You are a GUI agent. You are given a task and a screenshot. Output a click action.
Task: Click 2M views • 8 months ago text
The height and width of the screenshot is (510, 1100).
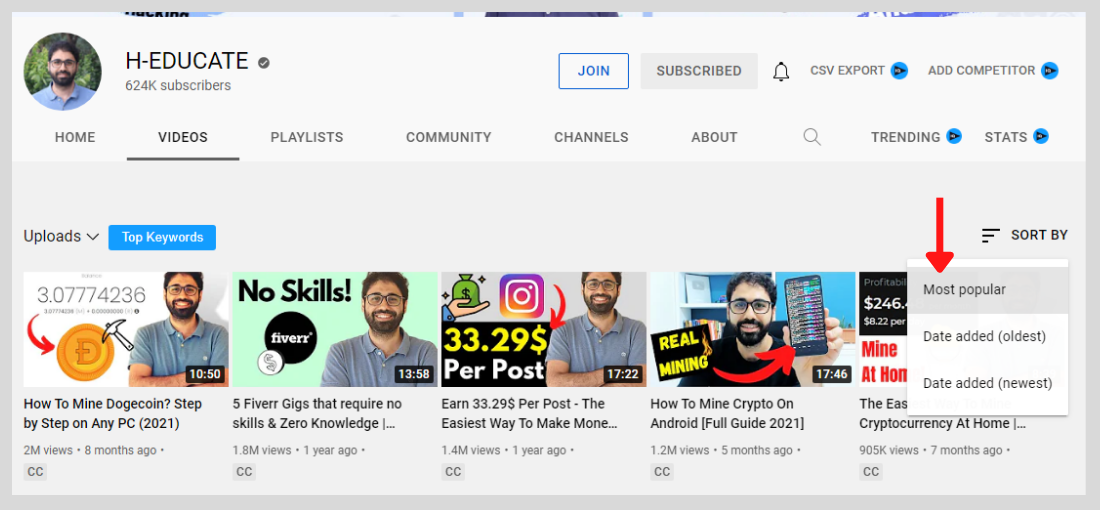tap(92, 450)
